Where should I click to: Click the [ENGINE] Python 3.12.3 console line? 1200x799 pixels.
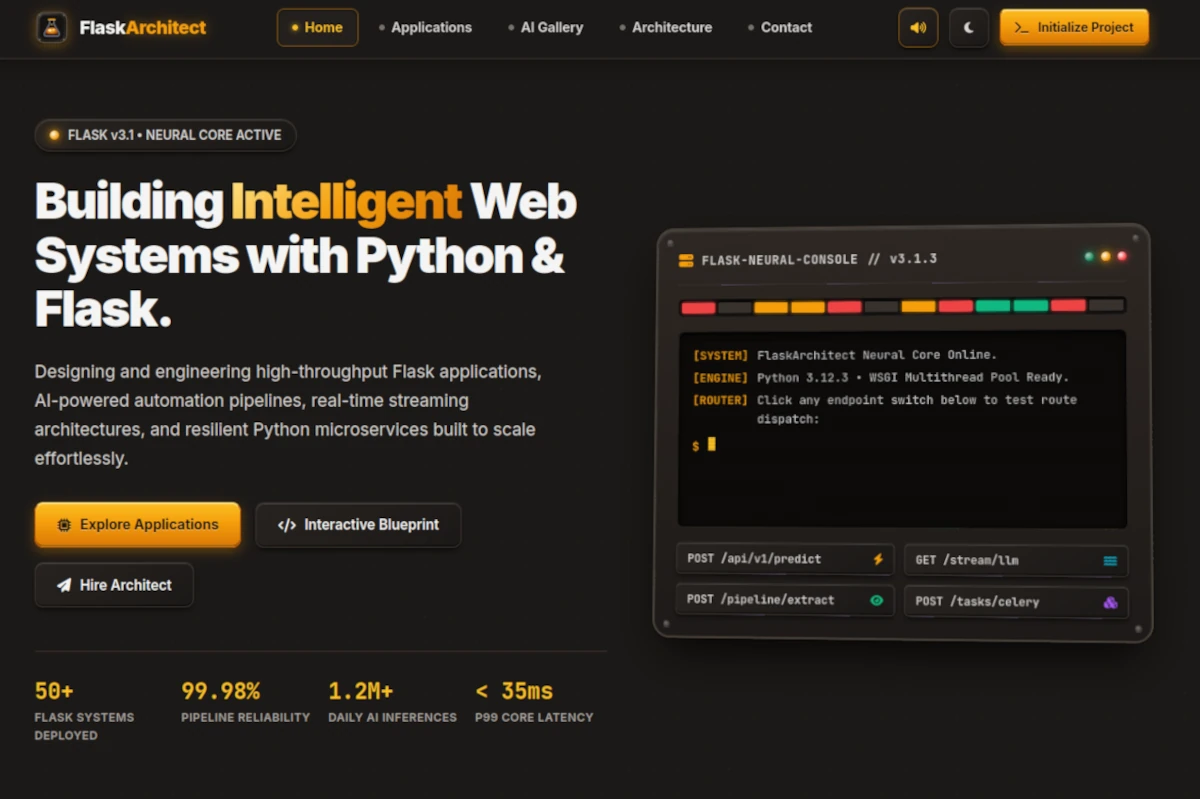pos(881,378)
